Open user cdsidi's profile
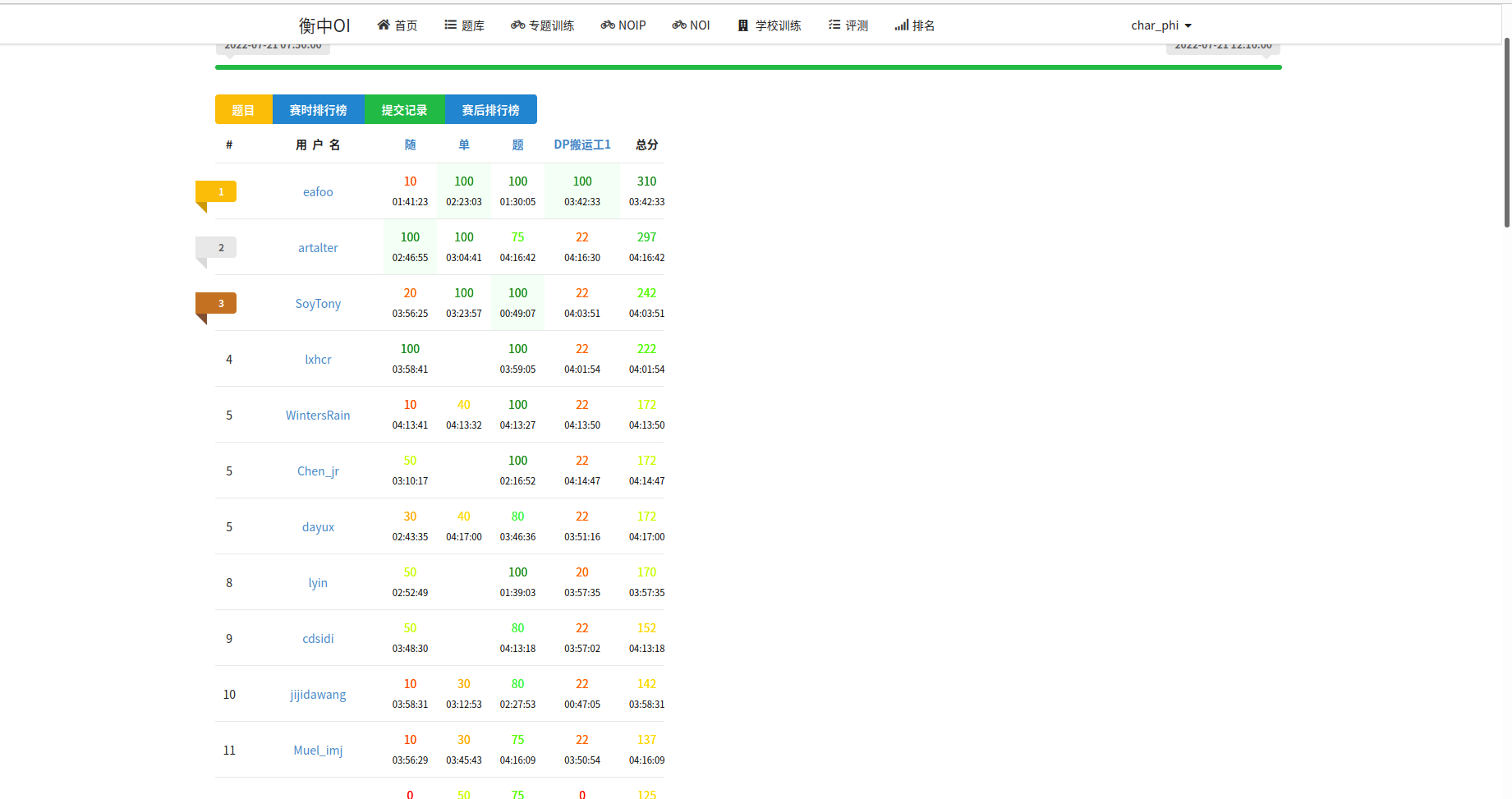 point(318,638)
